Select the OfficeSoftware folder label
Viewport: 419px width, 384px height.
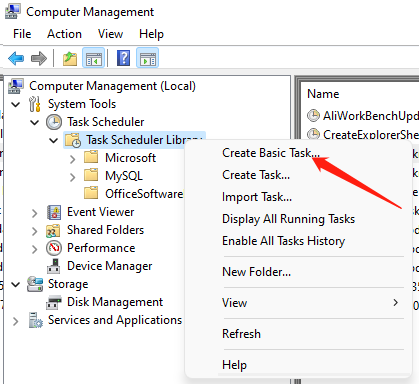[144, 194]
